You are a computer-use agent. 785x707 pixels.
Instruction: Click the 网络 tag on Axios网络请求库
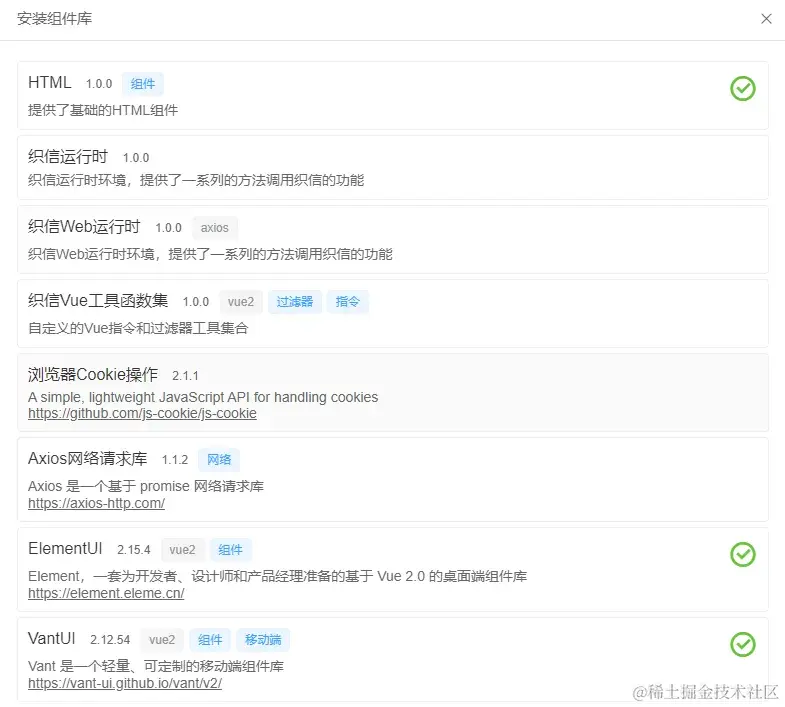click(x=219, y=460)
